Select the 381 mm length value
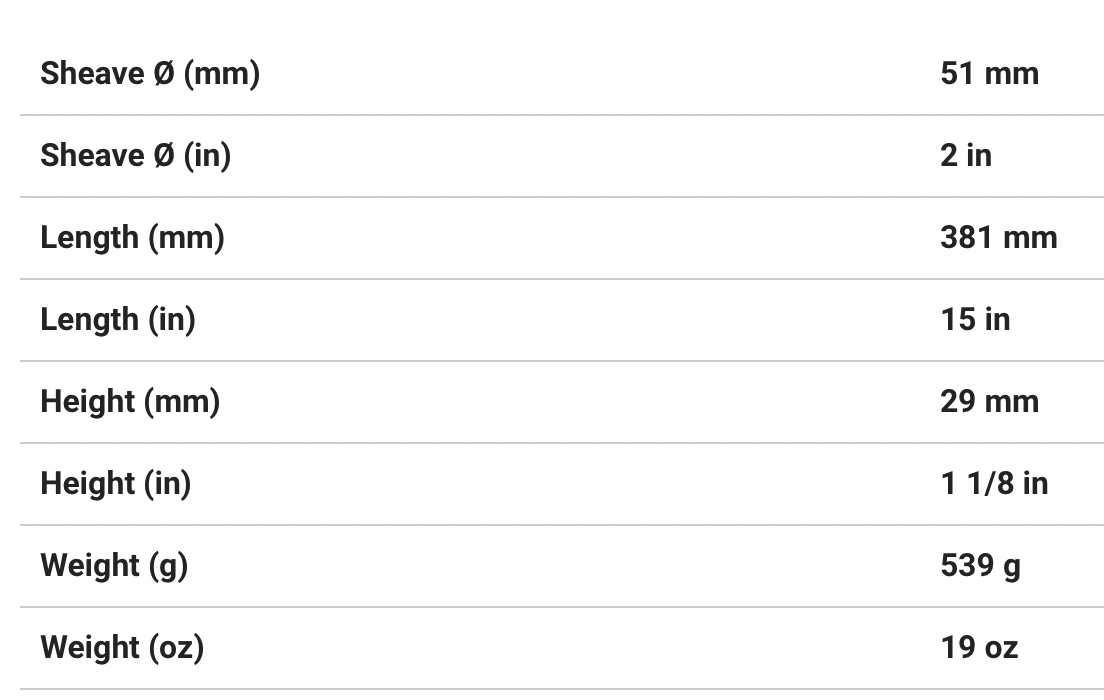 click(x=998, y=238)
